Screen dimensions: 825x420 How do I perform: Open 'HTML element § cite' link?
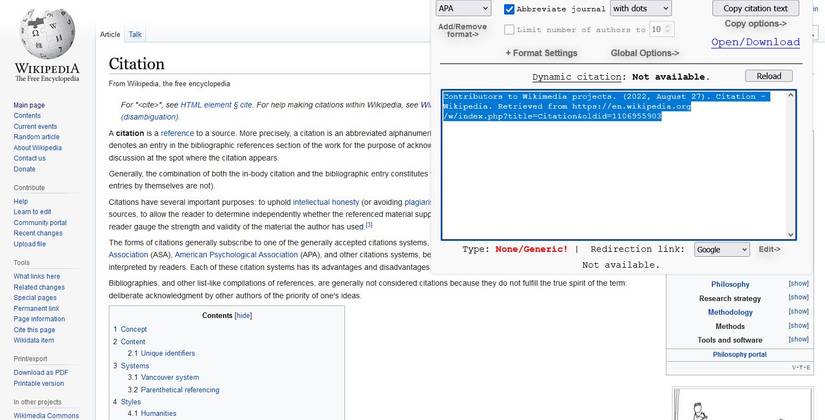tap(216, 105)
